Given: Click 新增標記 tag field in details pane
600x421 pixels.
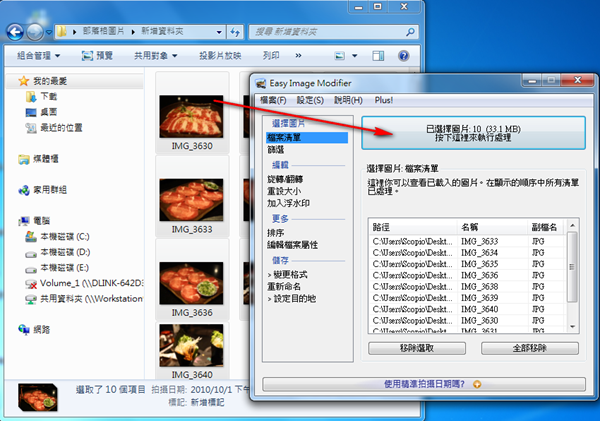Looking at the screenshot, I should [x=208, y=403].
